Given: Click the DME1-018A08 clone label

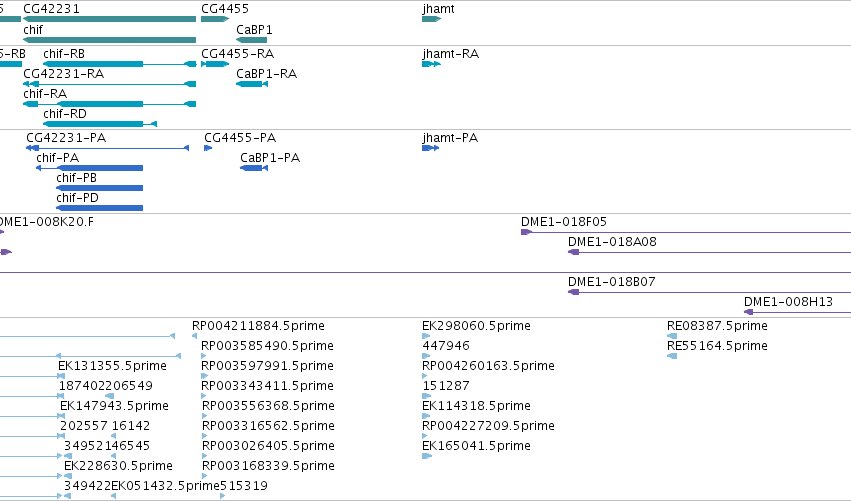Looking at the screenshot, I should pyautogui.click(x=612, y=242).
